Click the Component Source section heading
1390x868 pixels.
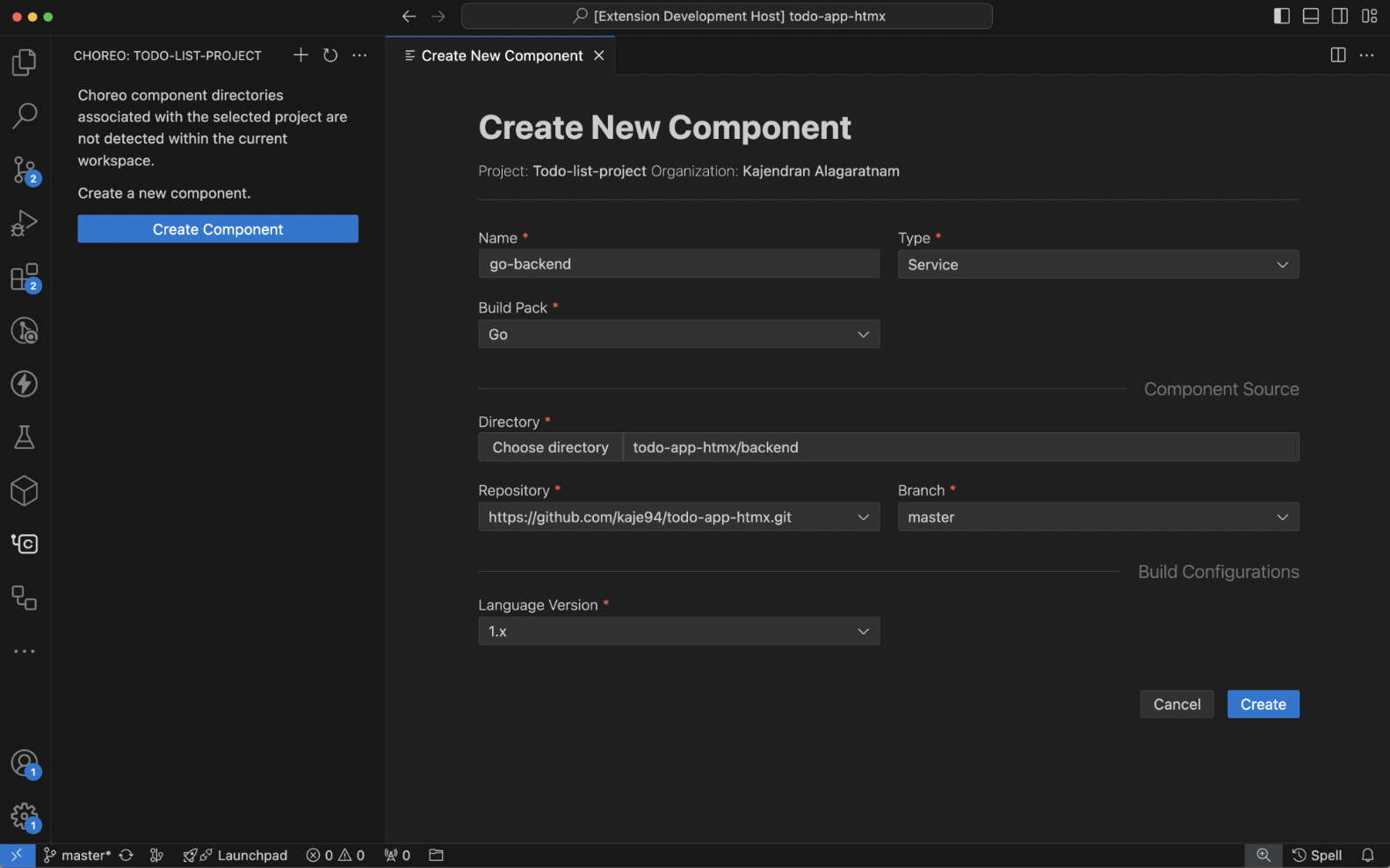(x=1221, y=389)
